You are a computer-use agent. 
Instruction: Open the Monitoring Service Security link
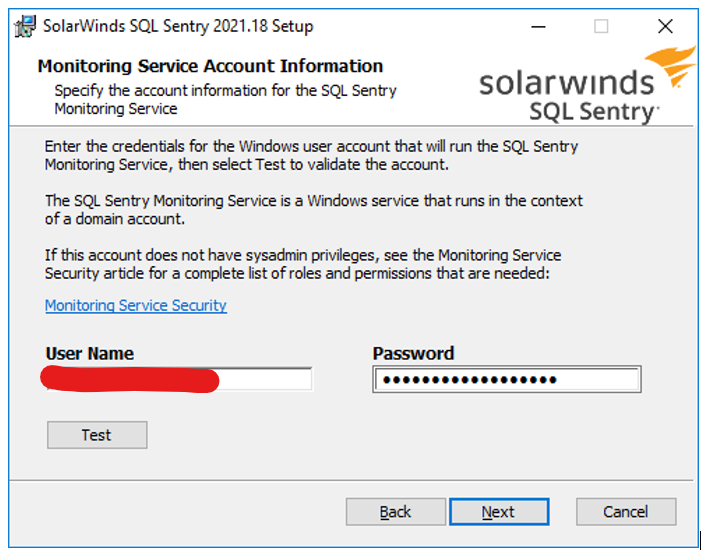pos(136,306)
